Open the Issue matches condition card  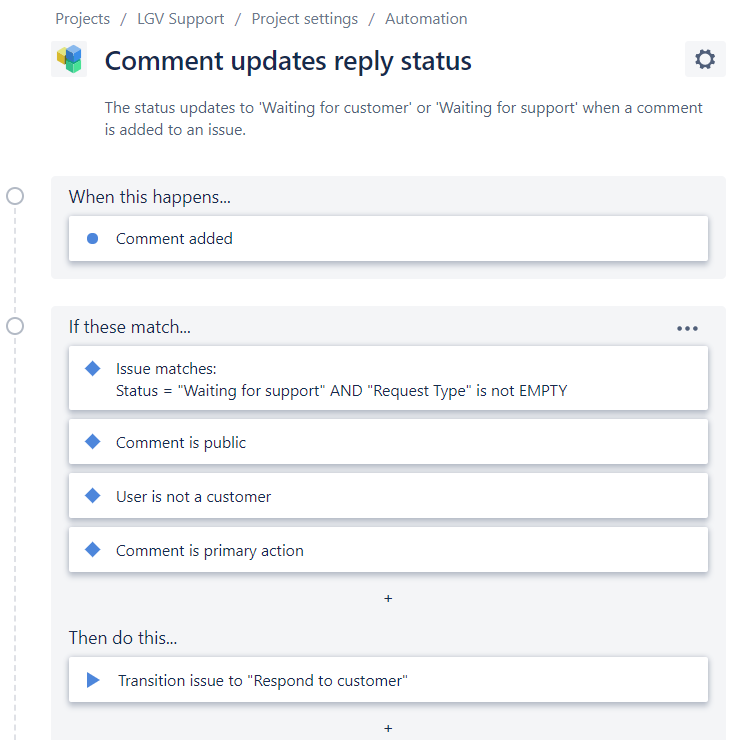[x=388, y=379]
